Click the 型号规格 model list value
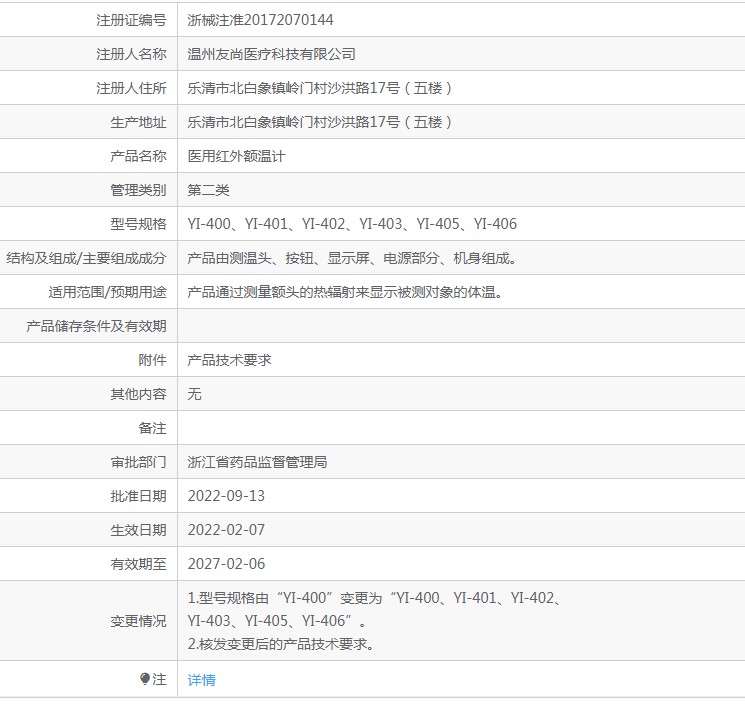The height and width of the screenshot is (707, 745). [352, 224]
